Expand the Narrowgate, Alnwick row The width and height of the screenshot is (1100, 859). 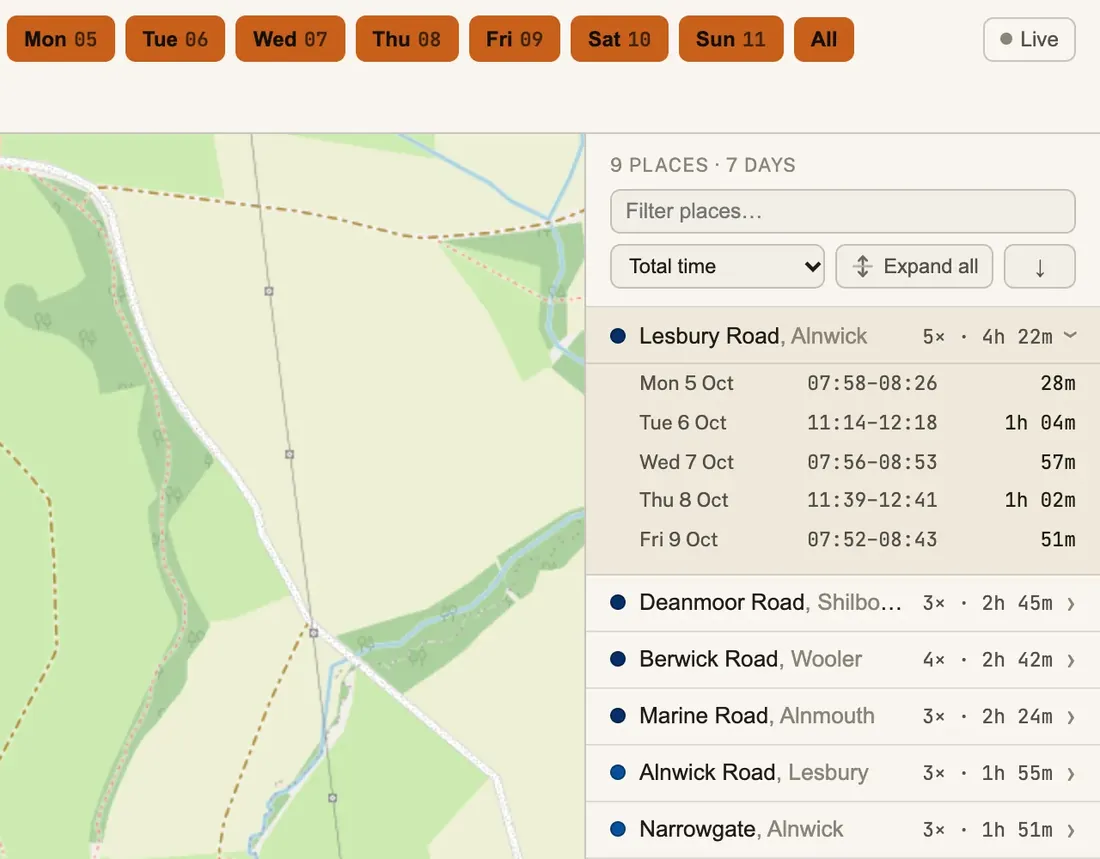(x=843, y=830)
